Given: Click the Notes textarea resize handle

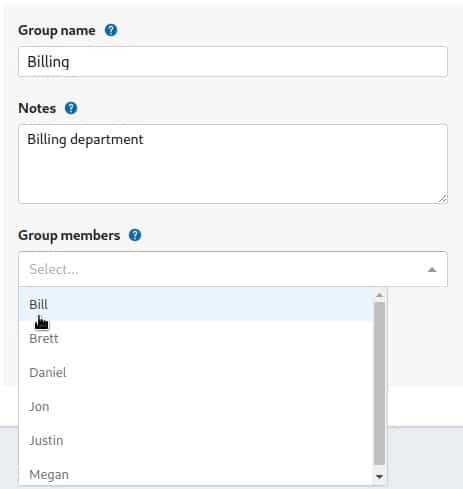Looking at the screenshot, I should pos(442,199).
